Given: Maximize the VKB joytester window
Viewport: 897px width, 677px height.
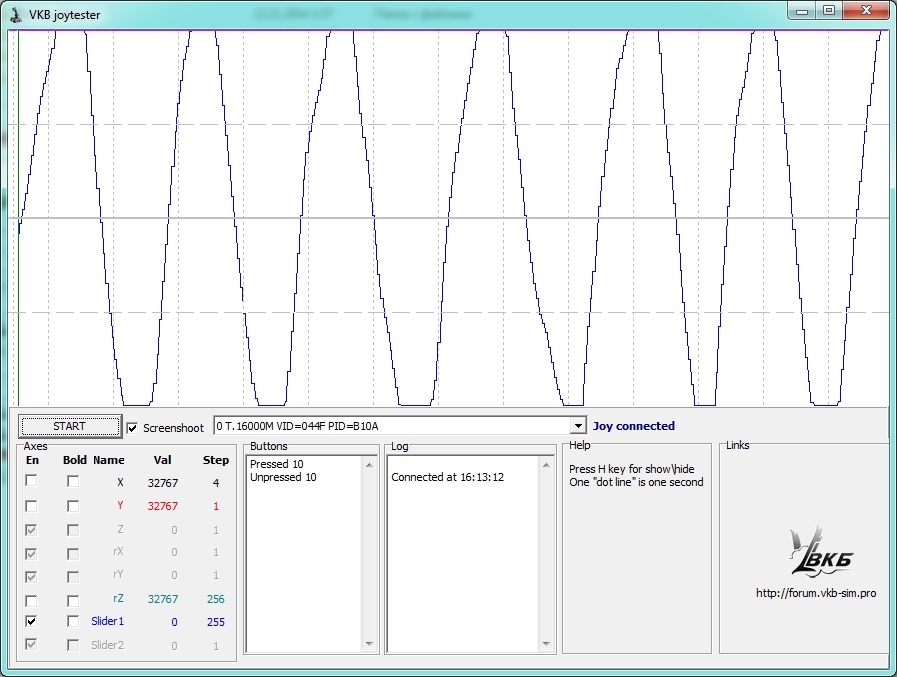Looking at the screenshot, I should click(829, 10).
